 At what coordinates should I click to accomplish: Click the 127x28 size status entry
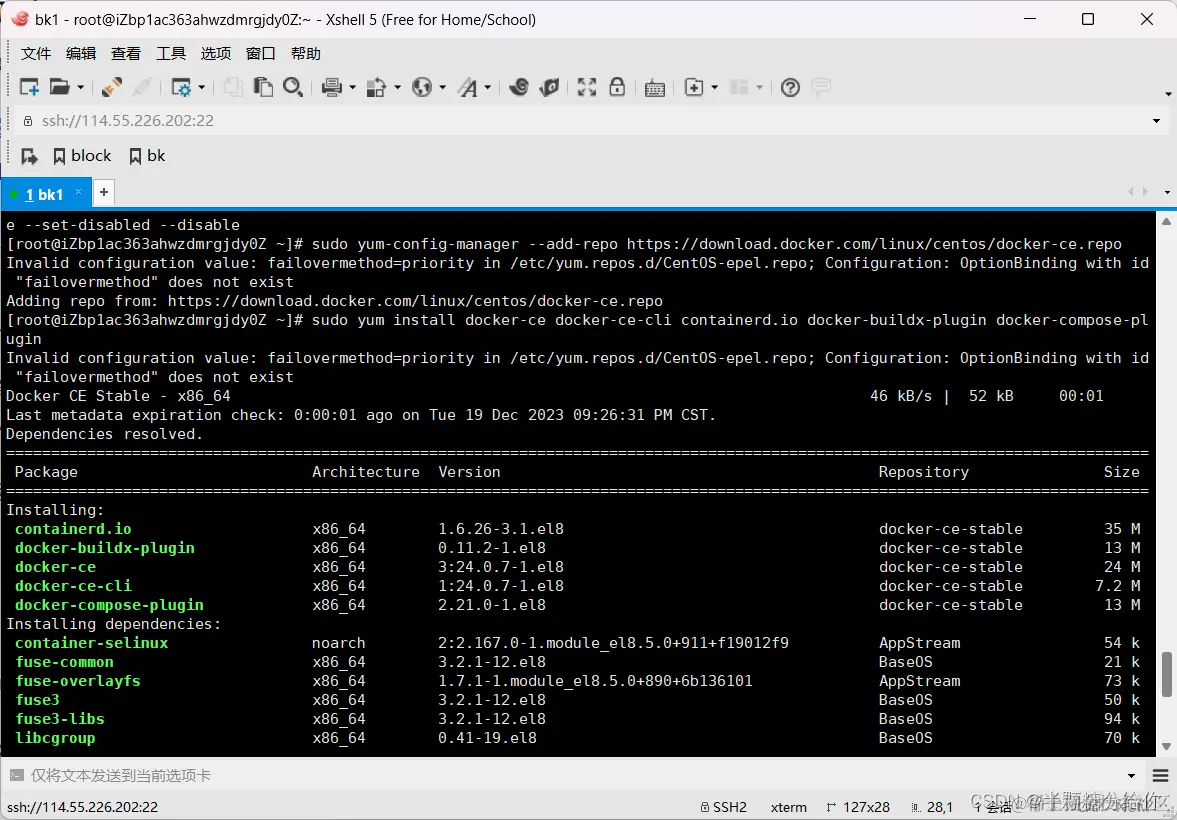click(858, 807)
